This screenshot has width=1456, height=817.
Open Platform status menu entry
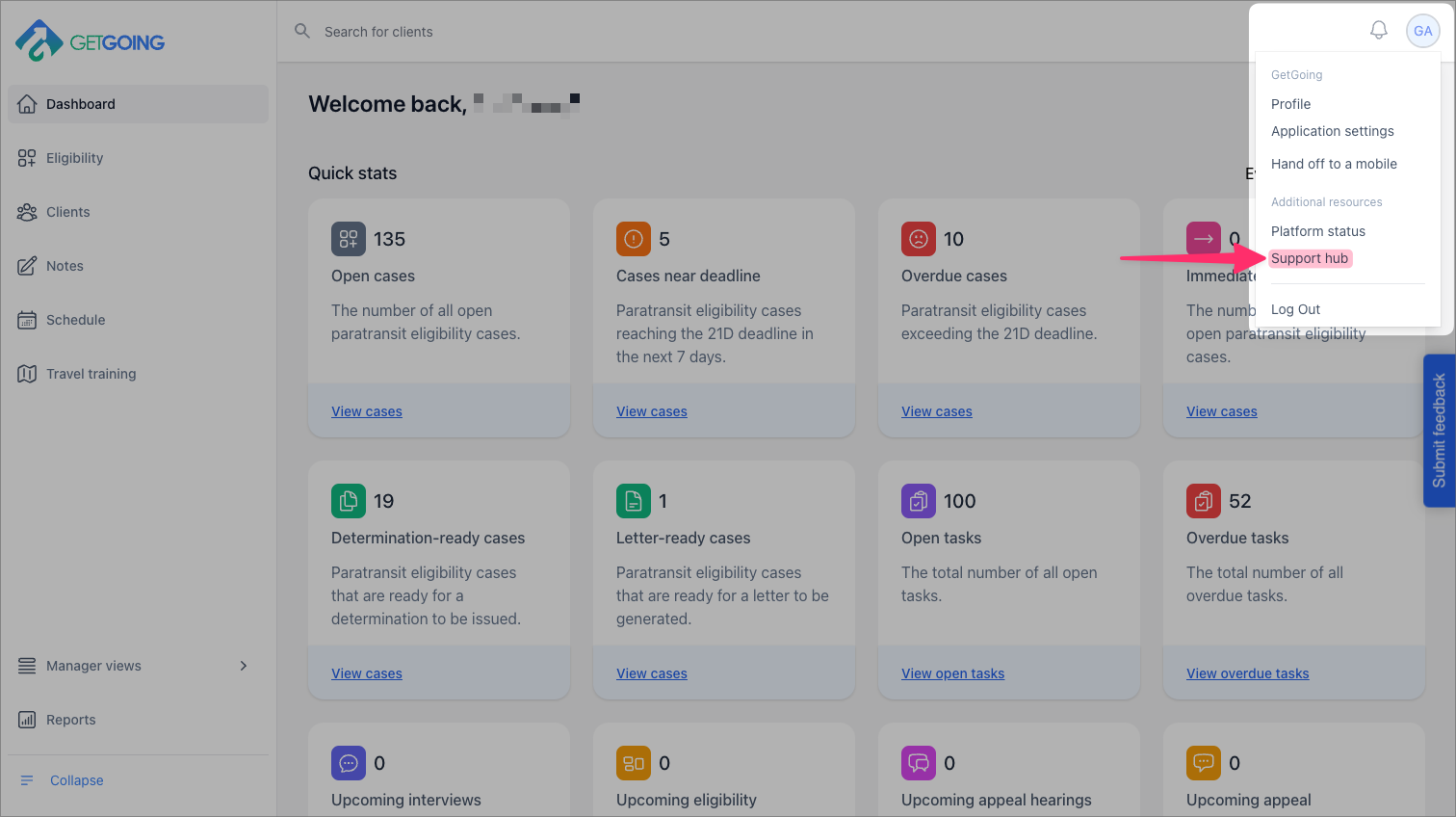(1317, 231)
